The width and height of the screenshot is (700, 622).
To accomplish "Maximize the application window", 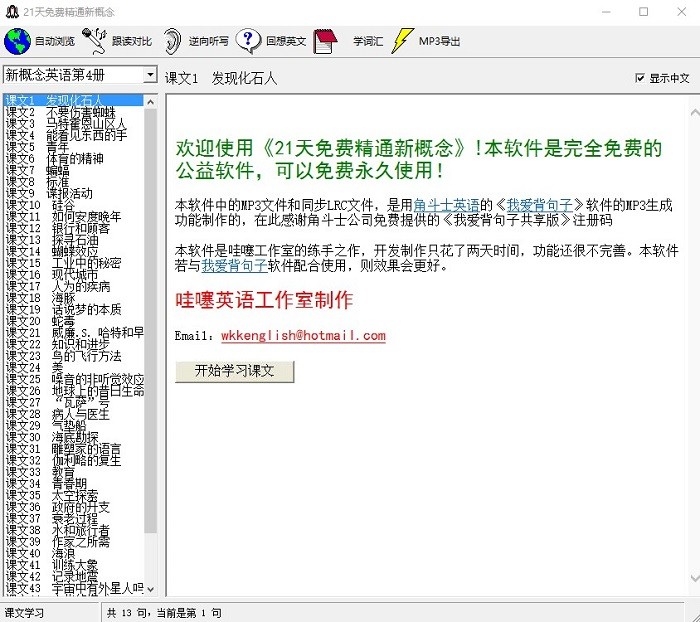I will point(643,12).
